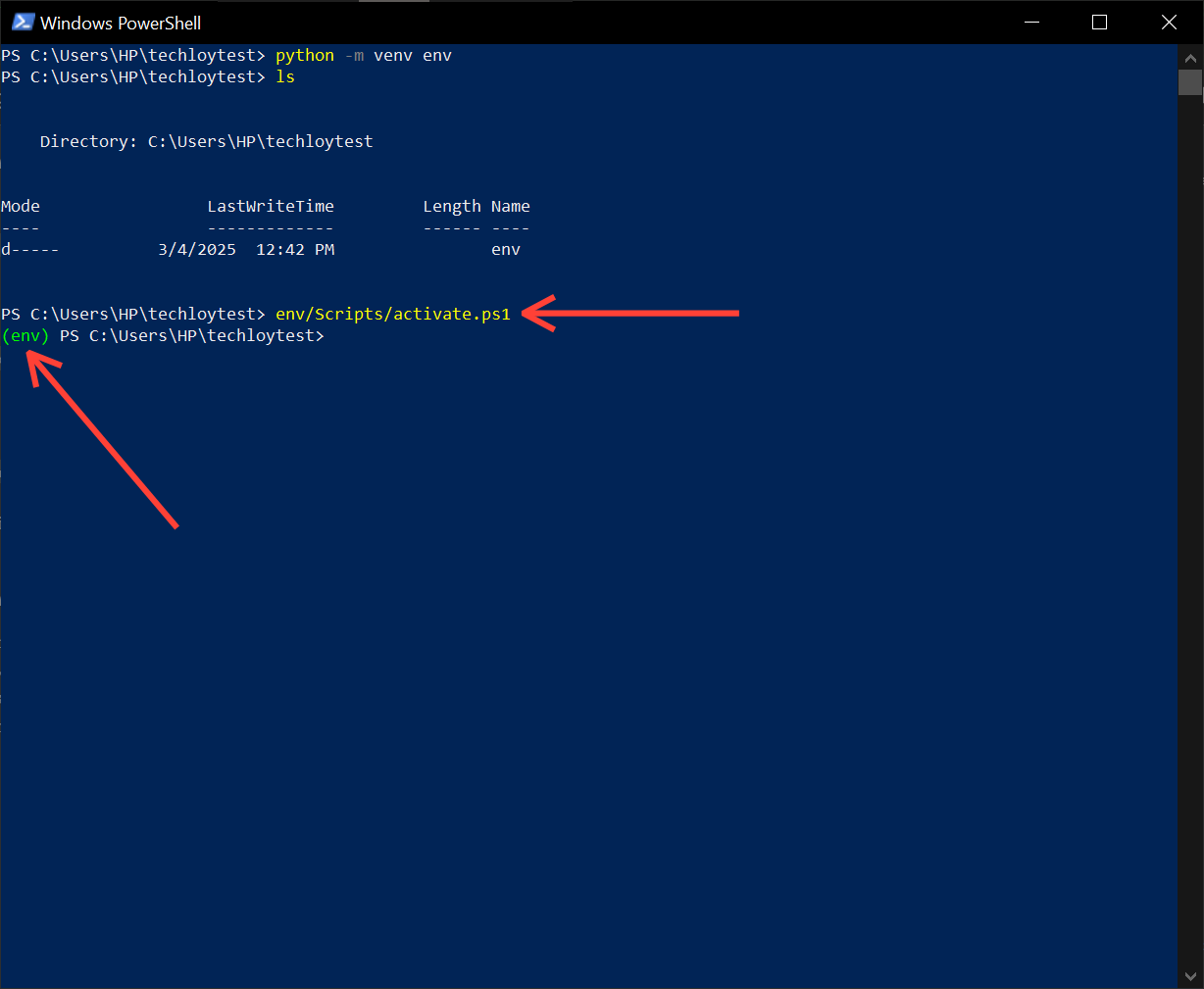Click the Windows PowerShell title text

pyautogui.click(x=122, y=22)
